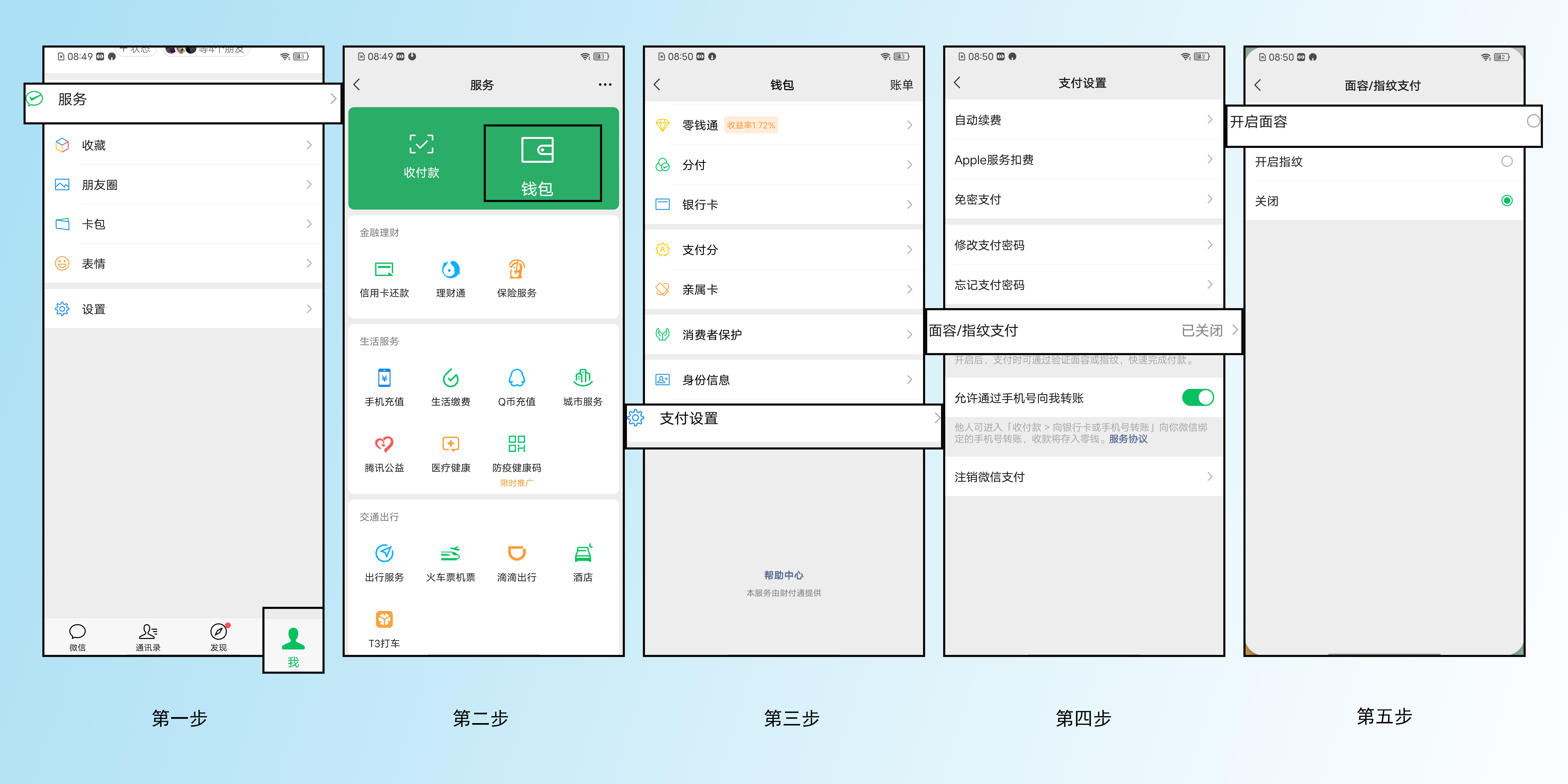This screenshot has height=784, width=1568.
Task: Tap the 限时推广 label
Action: tap(517, 483)
